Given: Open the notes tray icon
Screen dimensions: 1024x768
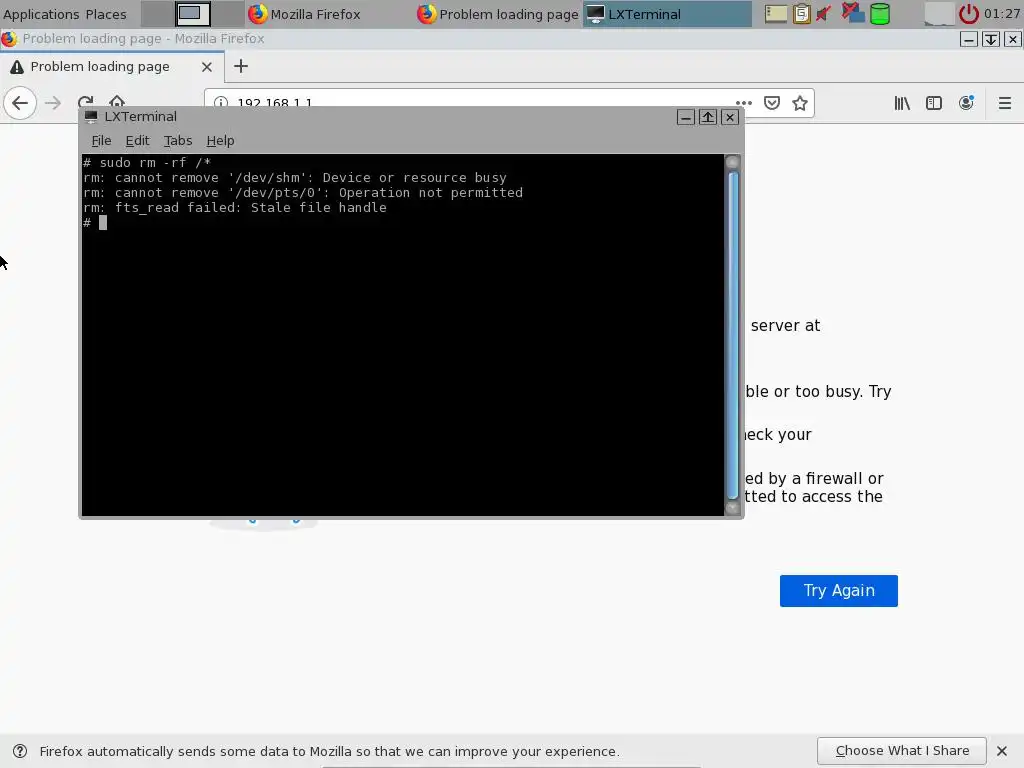Looking at the screenshot, I should (776, 14).
